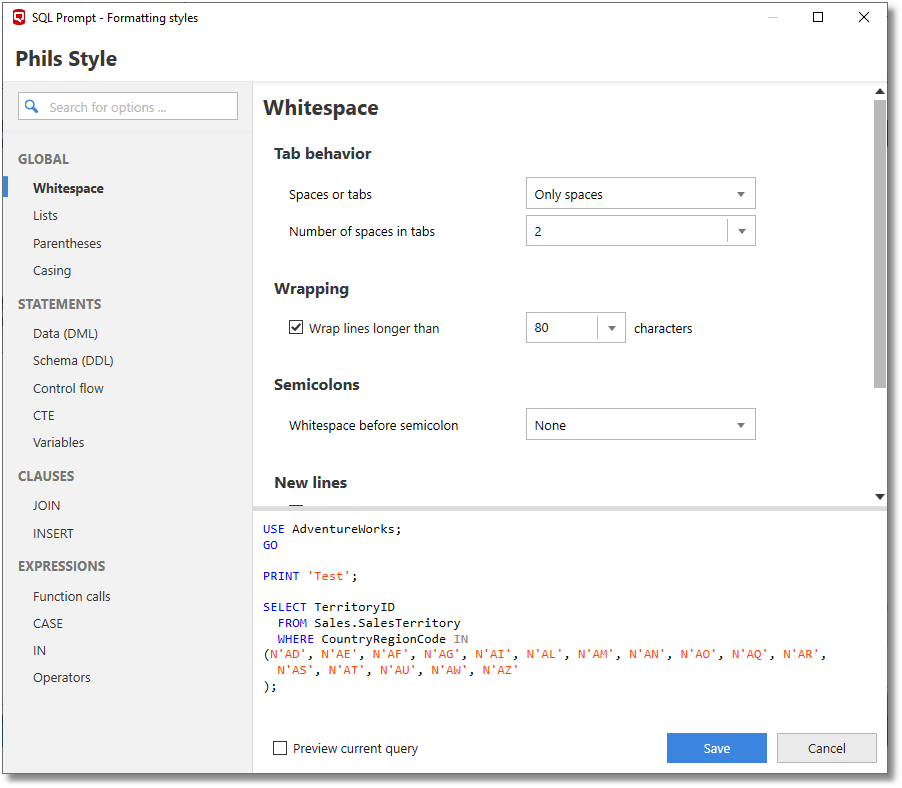Click the 'Tab behavior' section heading
This screenshot has height=788, width=902.
tap(322, 154)
